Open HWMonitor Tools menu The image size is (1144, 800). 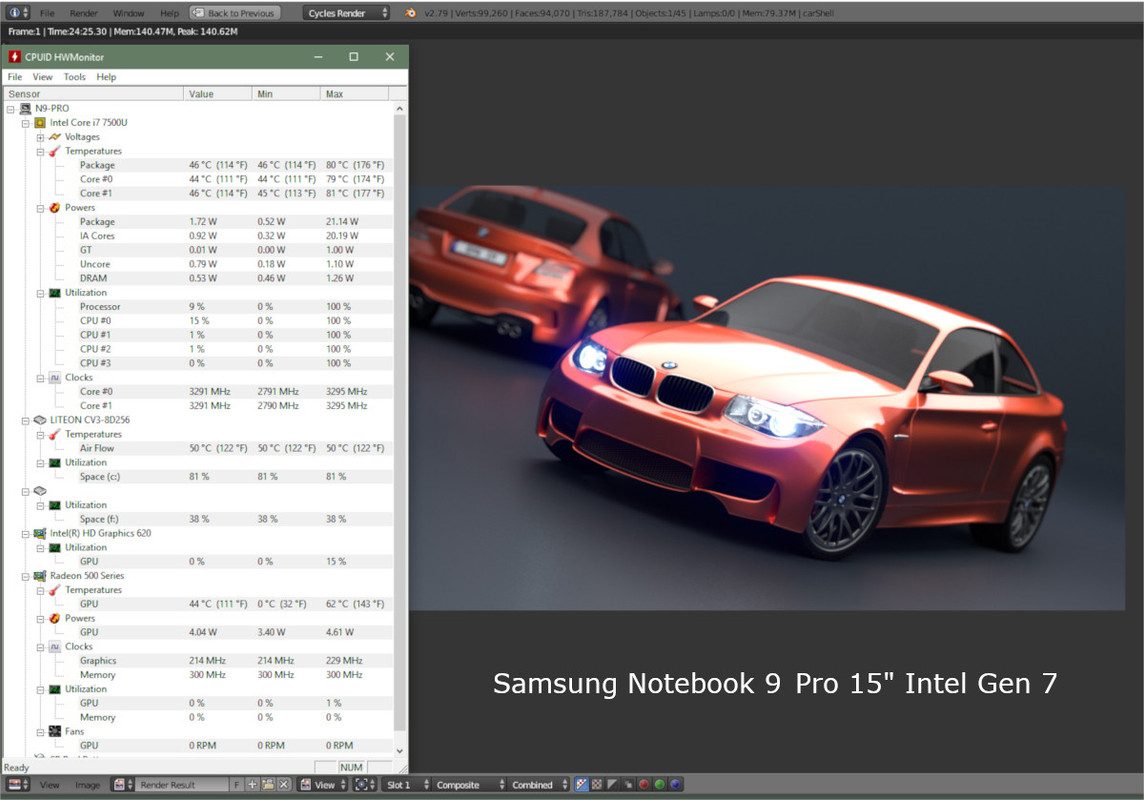pos(74,77)
